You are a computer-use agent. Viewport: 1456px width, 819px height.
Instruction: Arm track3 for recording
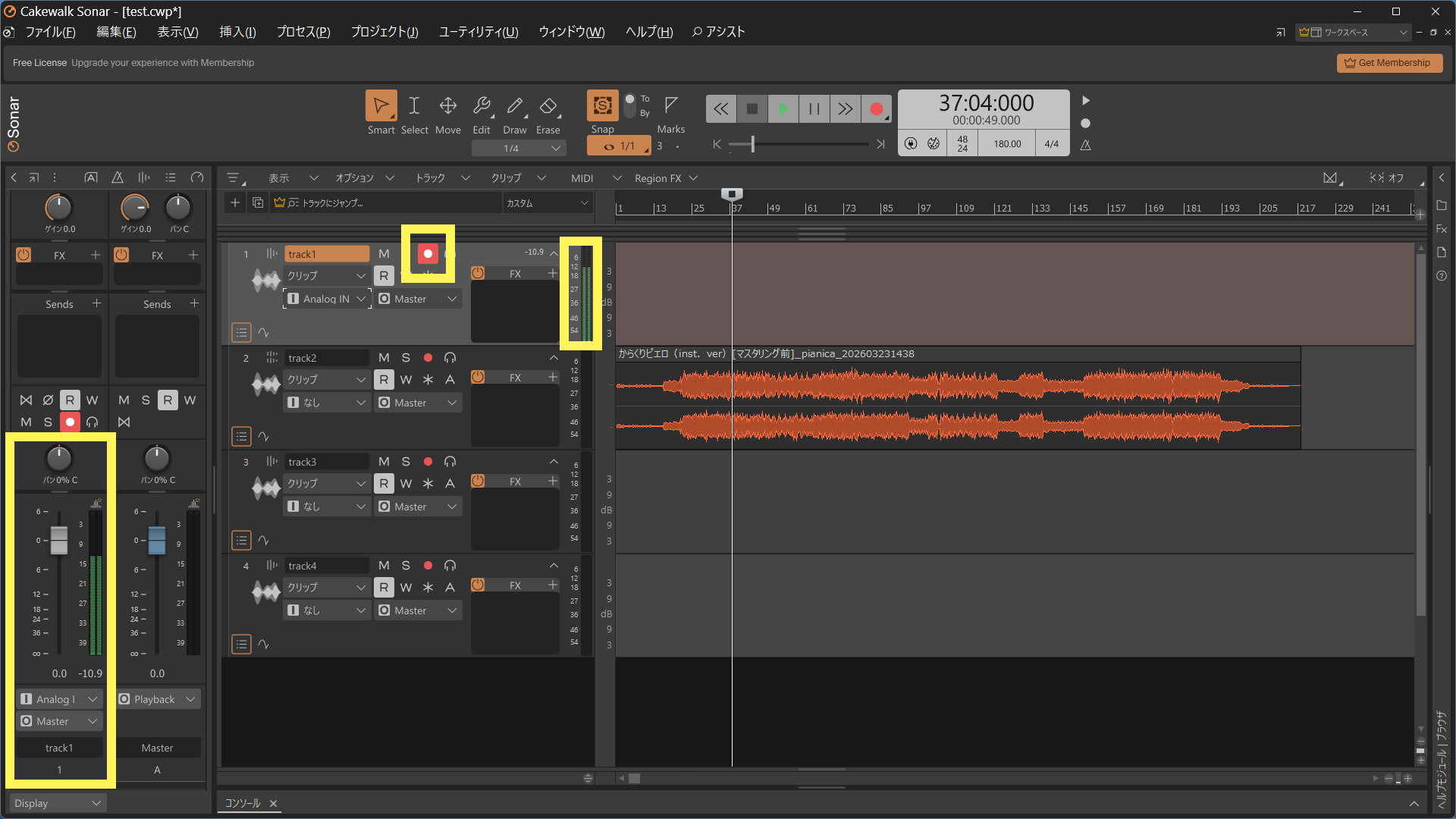click(x=428, y=462)
